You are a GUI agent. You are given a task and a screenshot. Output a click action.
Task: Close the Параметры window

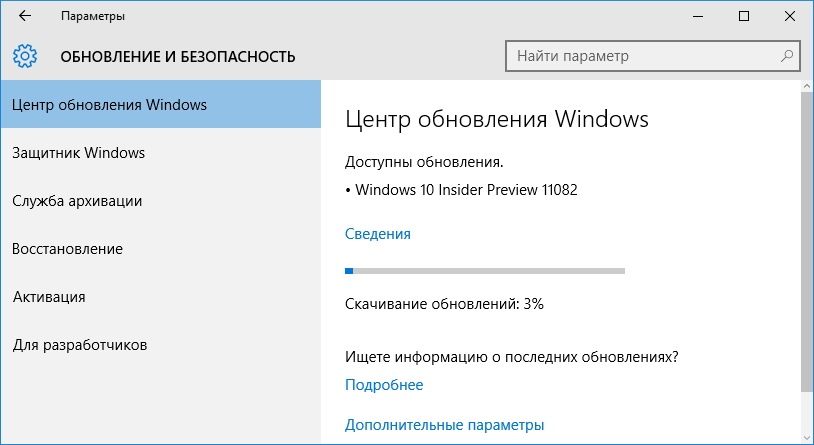[790, 16]
